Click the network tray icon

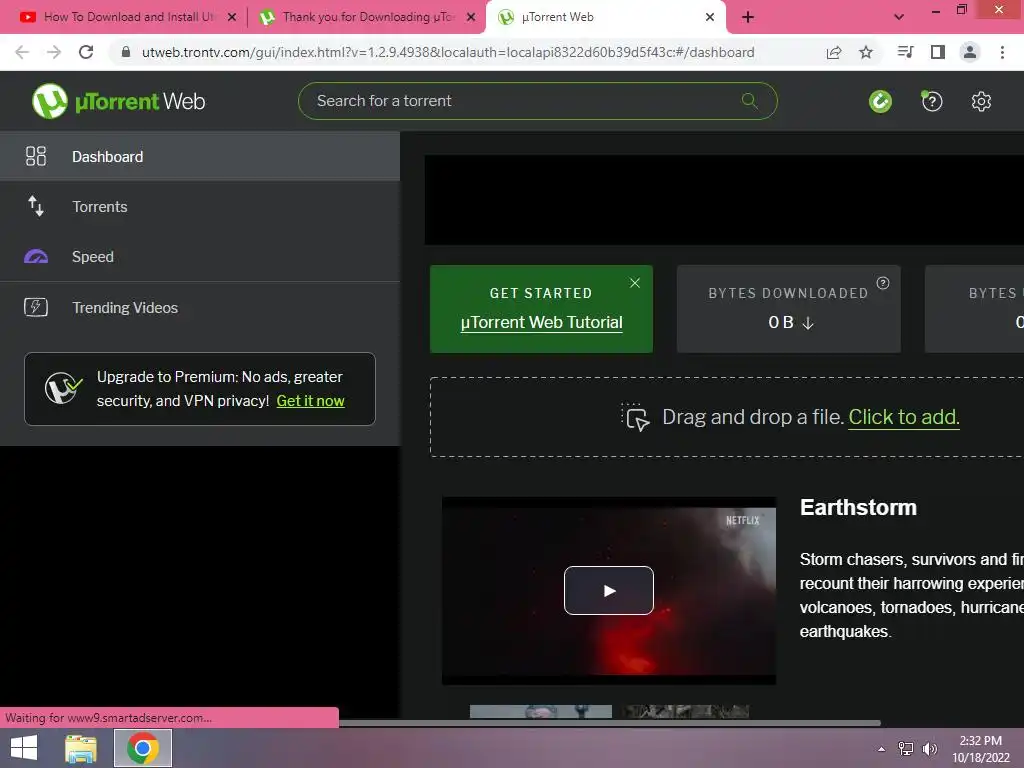coord(906,749)
